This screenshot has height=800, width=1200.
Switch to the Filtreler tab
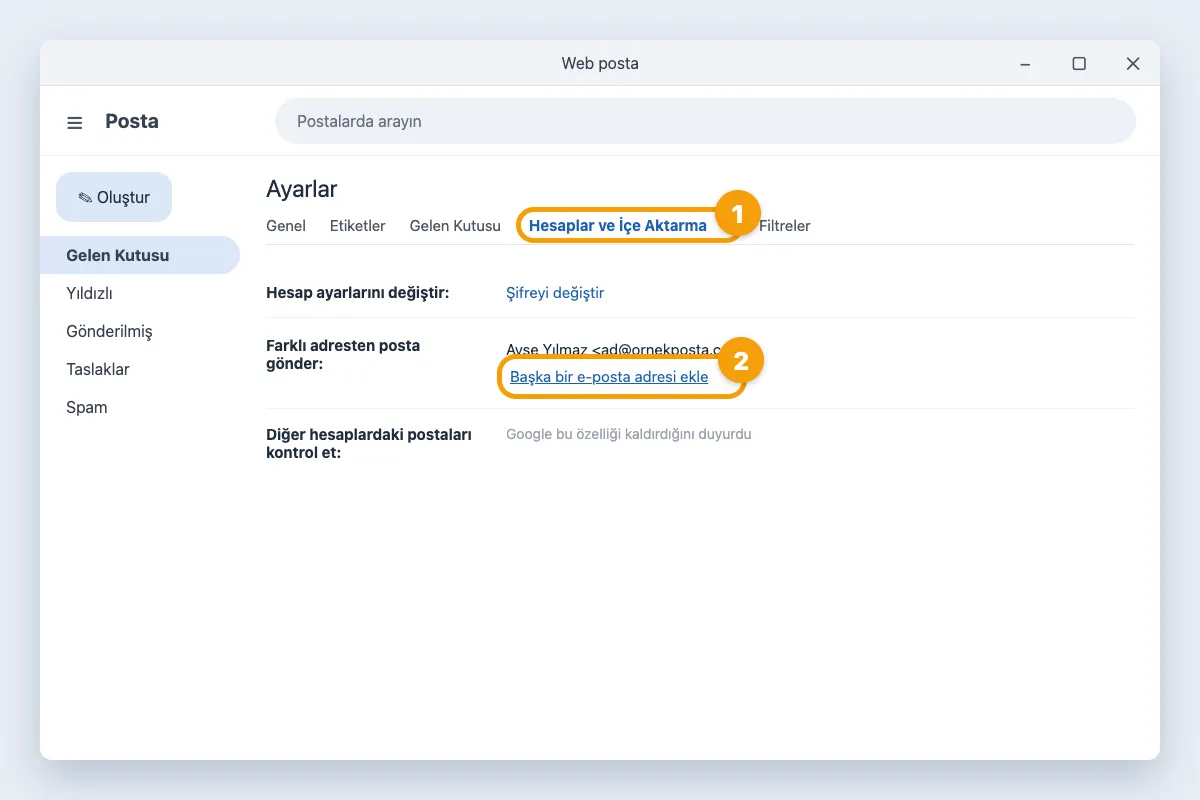click(785, 226)
